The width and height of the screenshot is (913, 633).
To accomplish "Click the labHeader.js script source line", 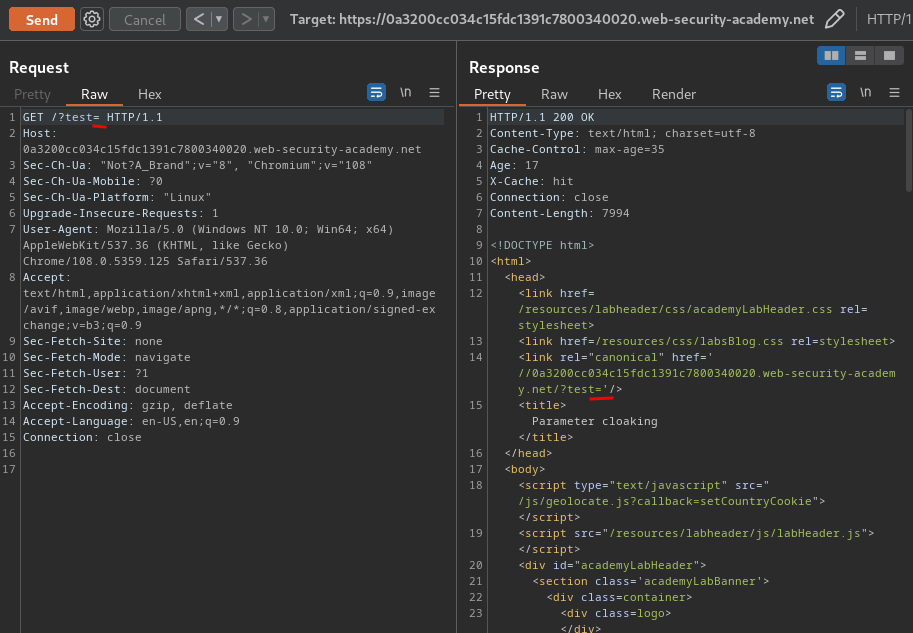I will (696, 533).
